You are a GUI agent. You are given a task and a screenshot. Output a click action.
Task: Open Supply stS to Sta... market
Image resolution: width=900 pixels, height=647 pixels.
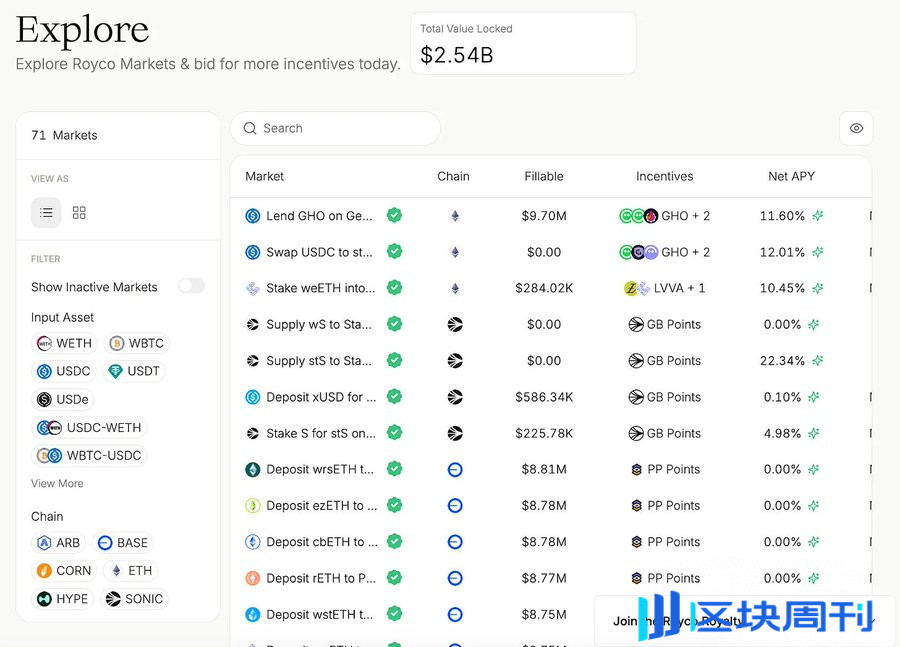[319, 361]
